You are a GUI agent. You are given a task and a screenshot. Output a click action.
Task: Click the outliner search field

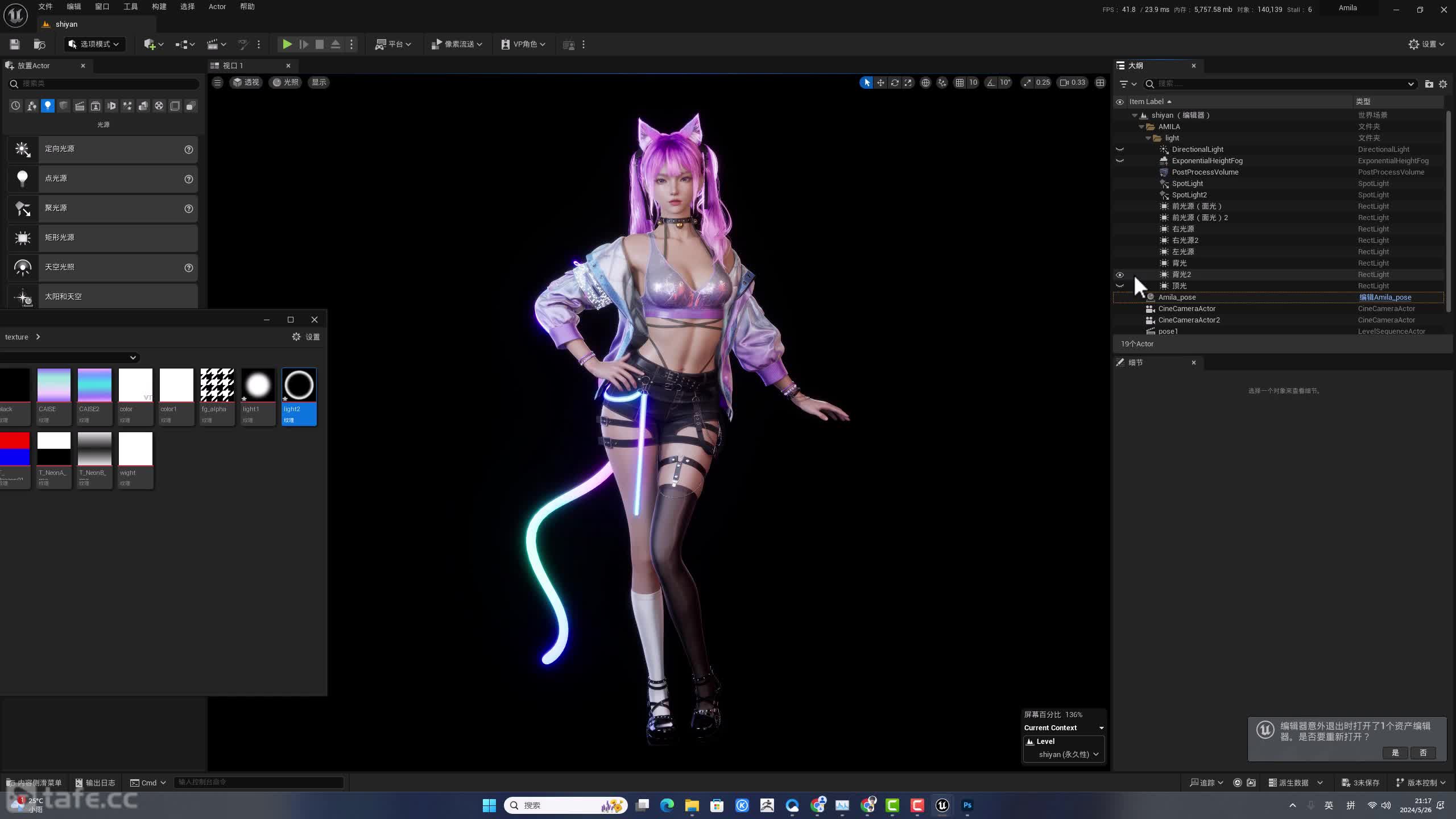pyautogui.click(x=1280, y=84)
